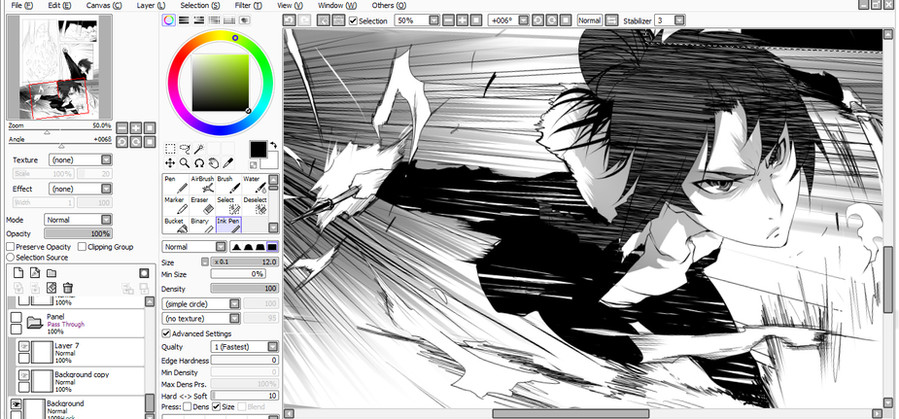Screen dimensions: 899x419
Task: Select the AirBrush tool
Action: (202, 185)
